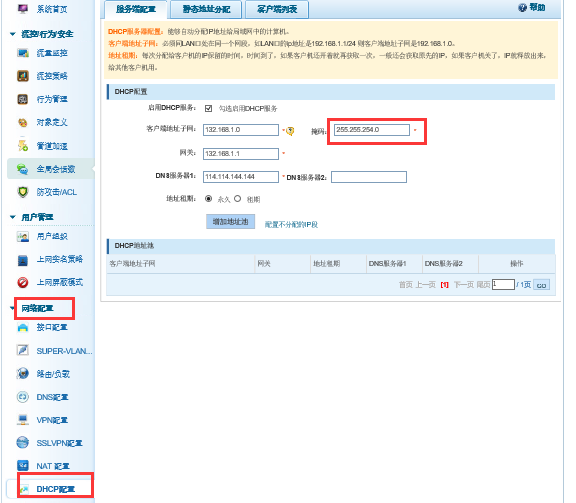
Task: Click the GO page button
Action: click(x=541, y=285)
